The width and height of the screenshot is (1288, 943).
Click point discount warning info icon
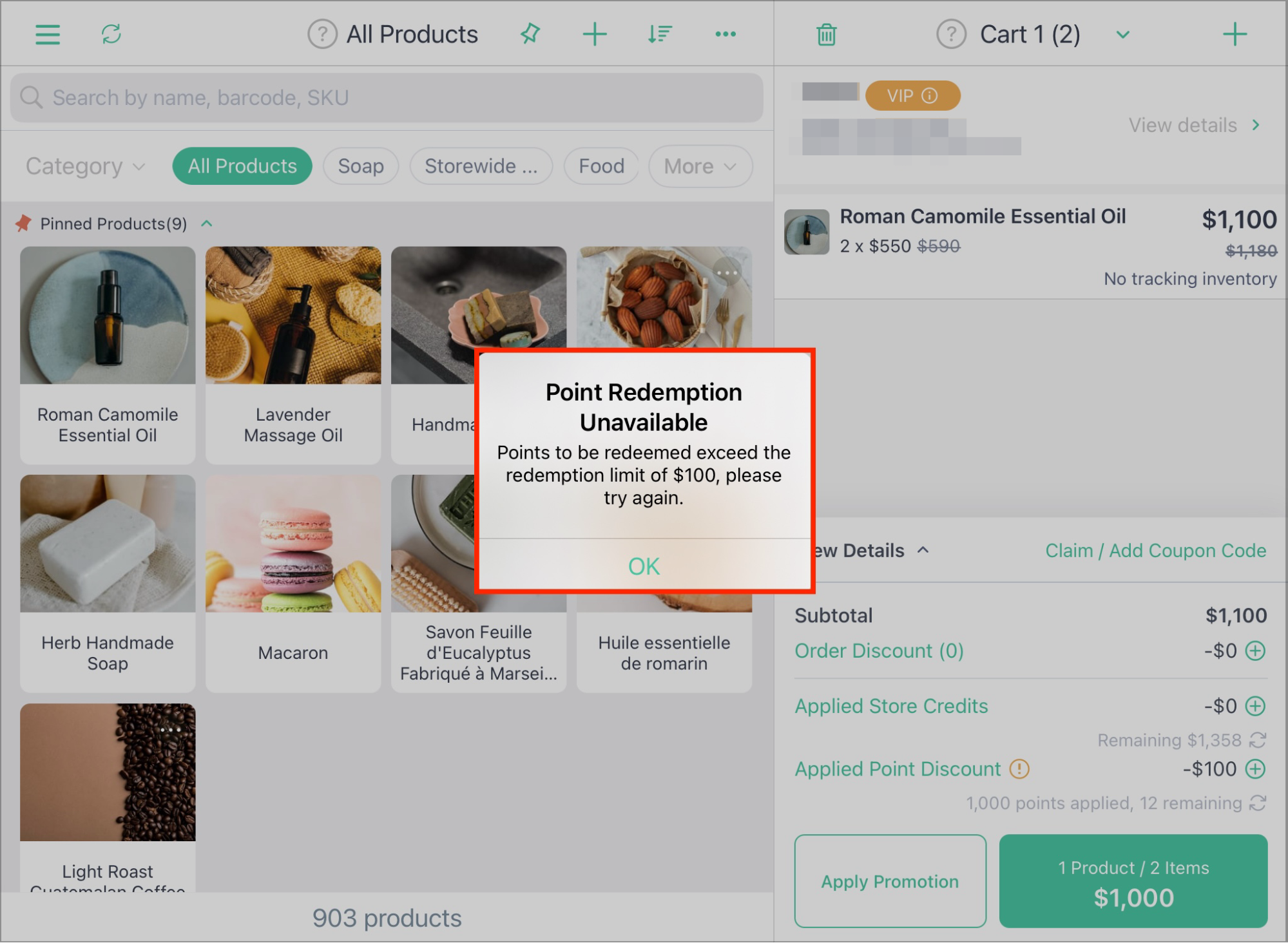pos(1019,768)
